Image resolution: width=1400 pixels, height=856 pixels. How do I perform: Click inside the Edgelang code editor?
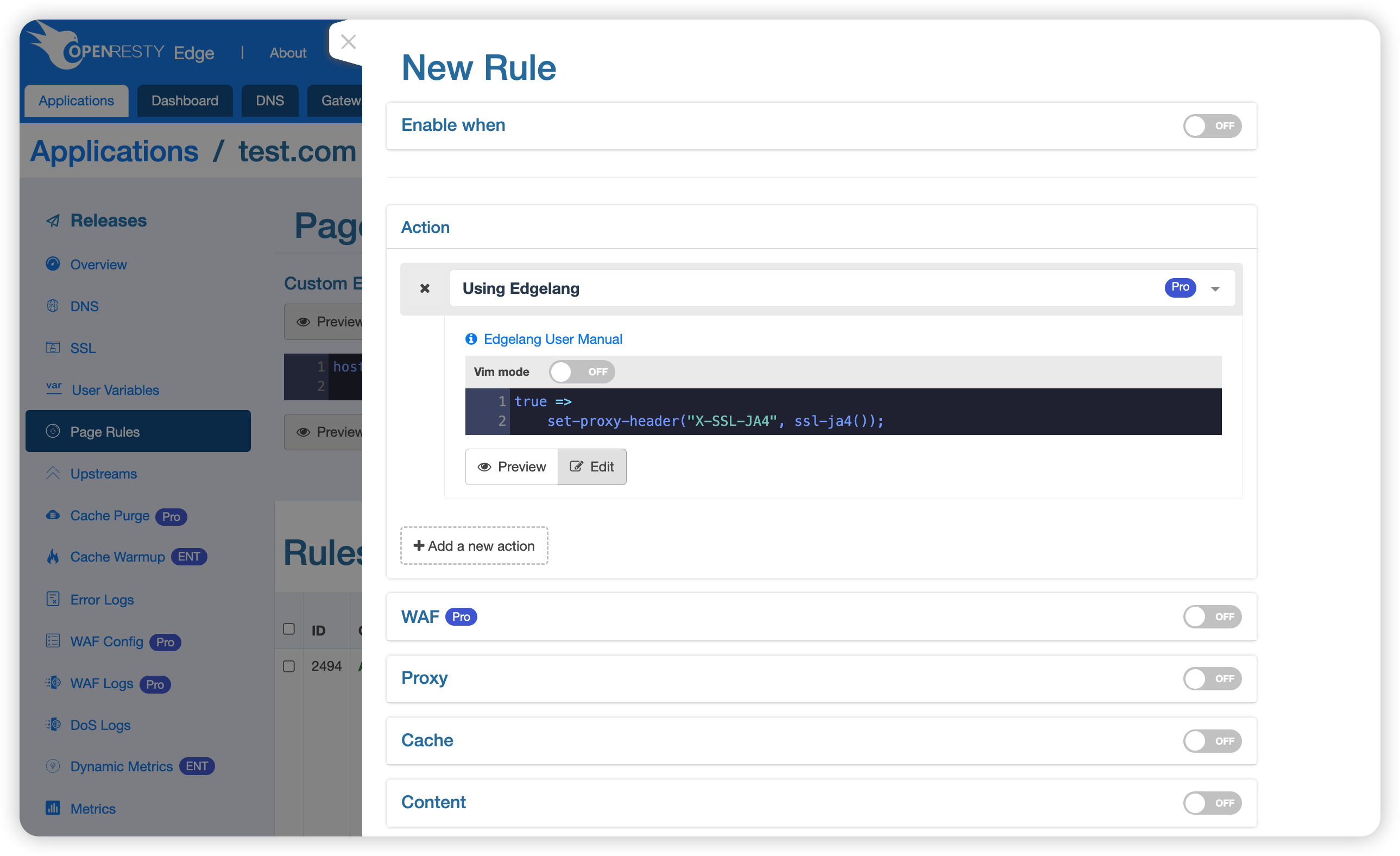[852, 411]
